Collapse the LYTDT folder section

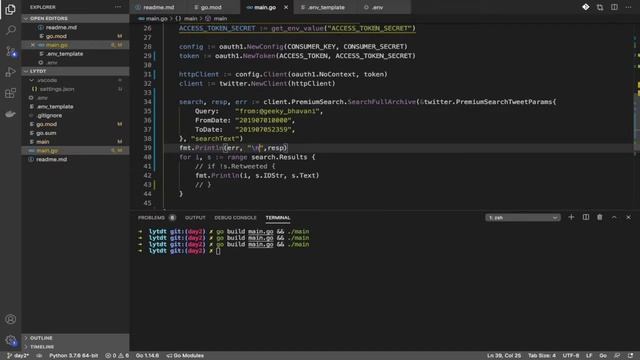76,71
